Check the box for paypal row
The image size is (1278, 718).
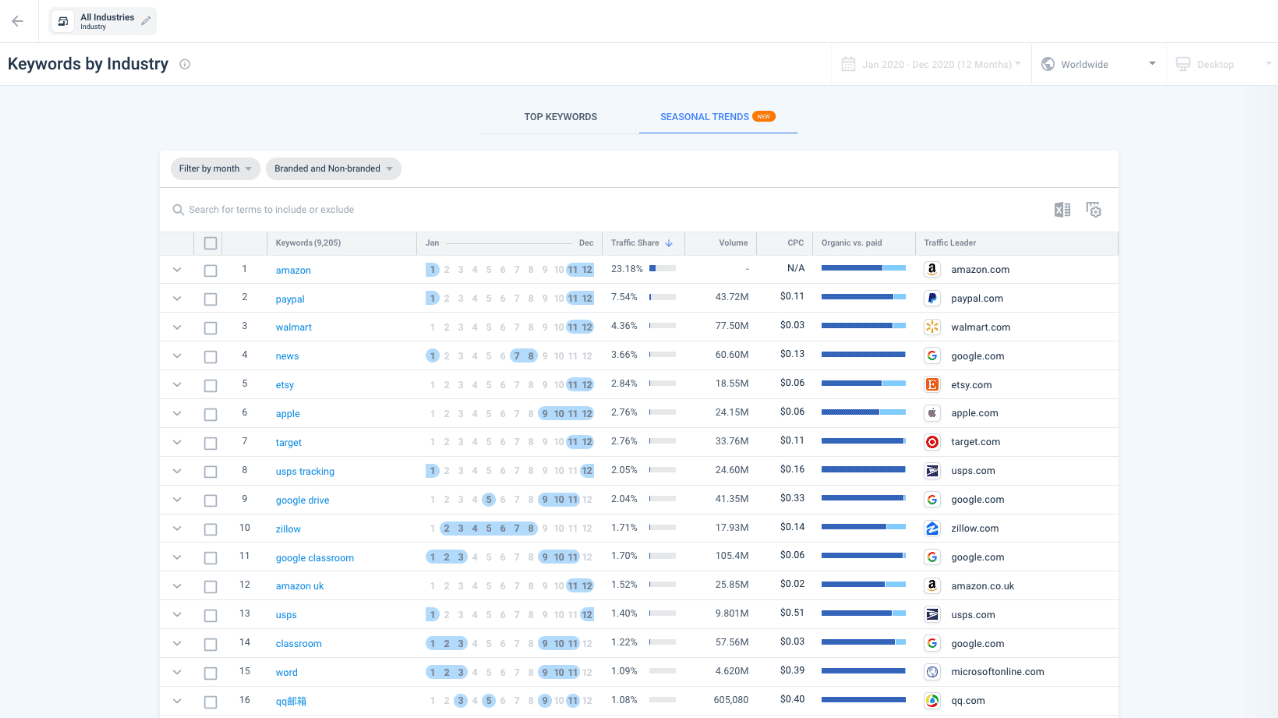tap(210, 299)
